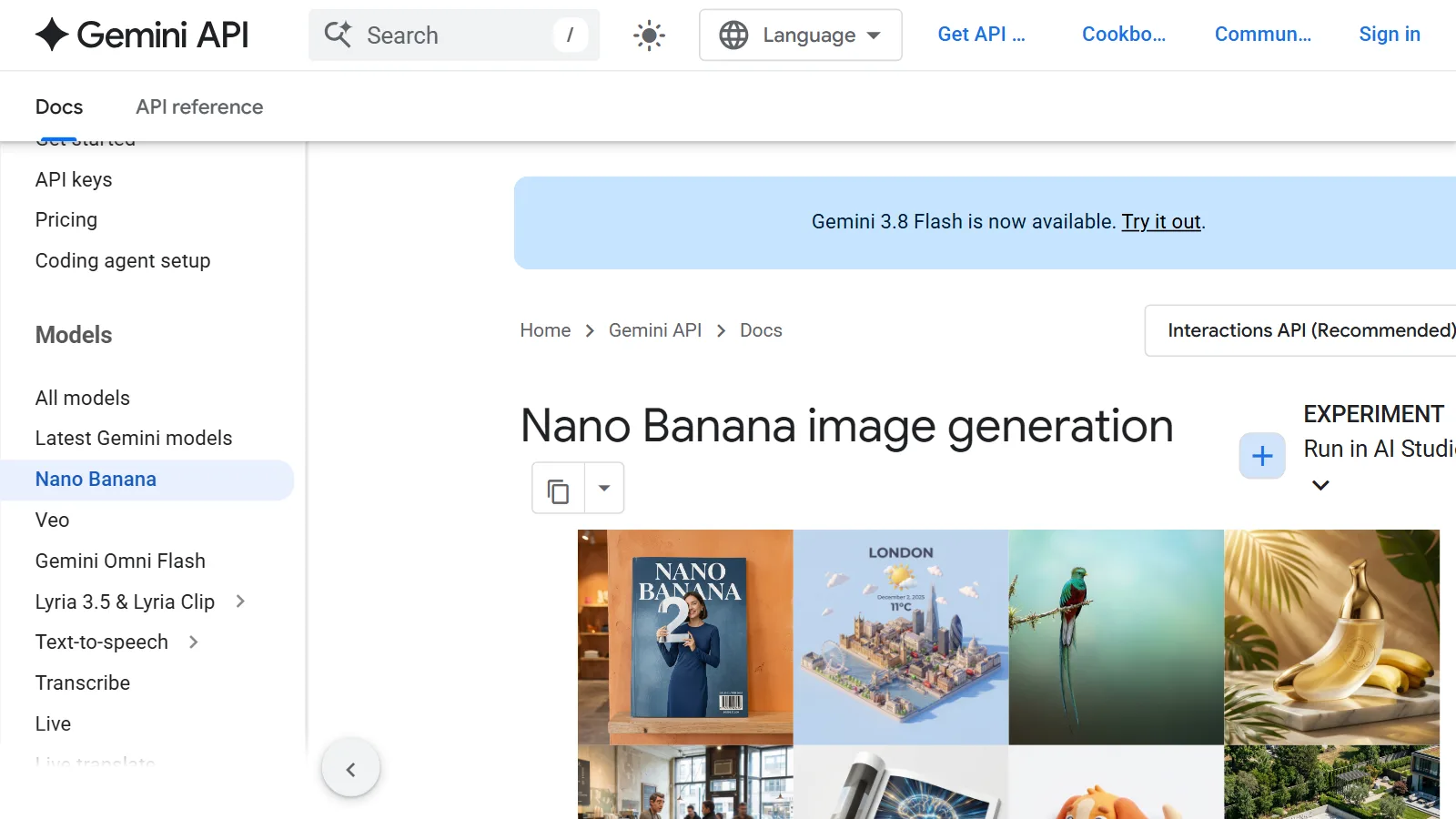Switch to the API reference tab
The image size is (1456, 819).
[x=199, y=107]
